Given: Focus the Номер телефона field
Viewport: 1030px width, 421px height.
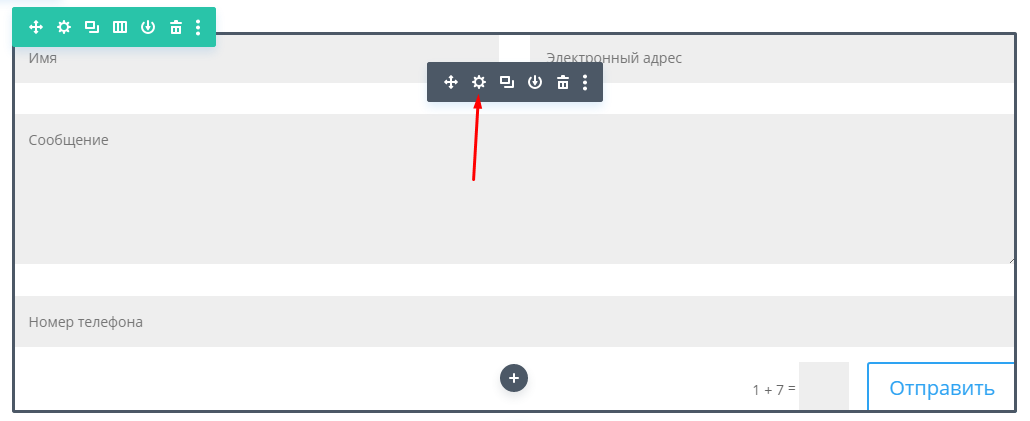Looking at the screenshot, I should coord(514,322).
